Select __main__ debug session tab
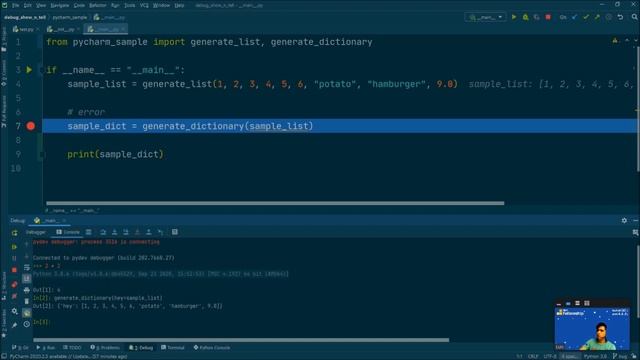Image resolution: width=640 pixels, height=360 pixels. click(50, 220)
